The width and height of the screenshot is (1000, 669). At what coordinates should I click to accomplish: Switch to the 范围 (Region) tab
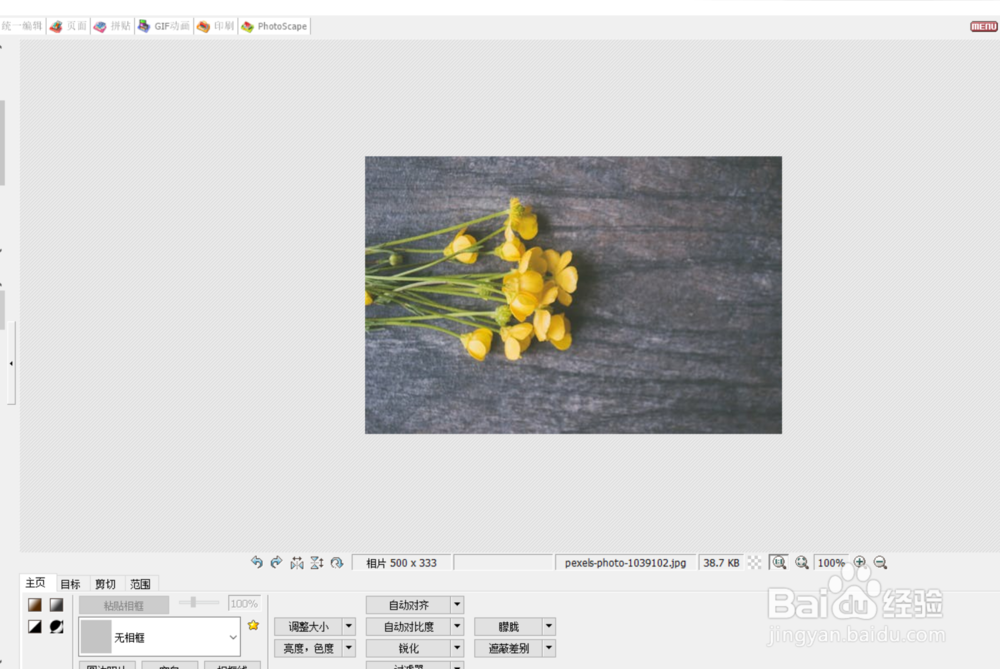click(140, 584)
